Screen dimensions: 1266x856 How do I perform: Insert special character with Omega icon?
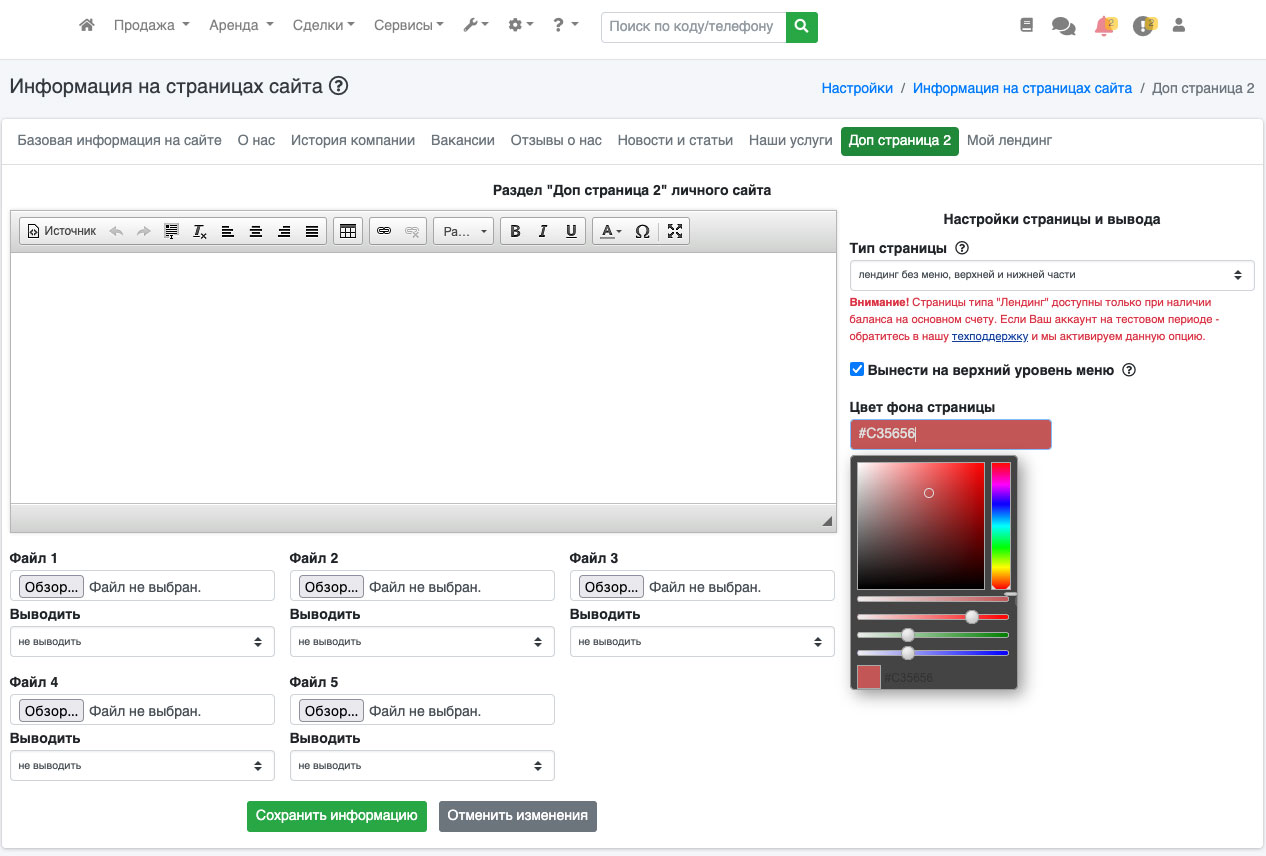pyautogui.click(x=643, y=231)
